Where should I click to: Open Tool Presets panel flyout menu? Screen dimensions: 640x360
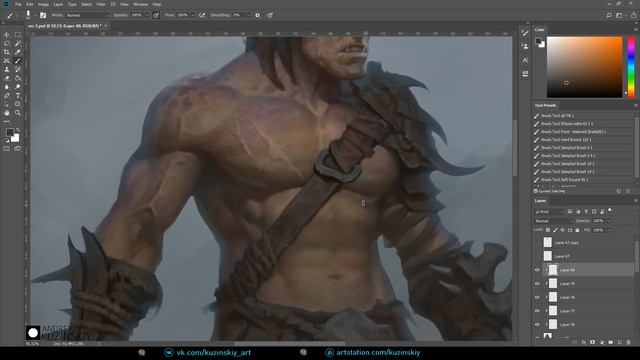click(x=636, y=105)
